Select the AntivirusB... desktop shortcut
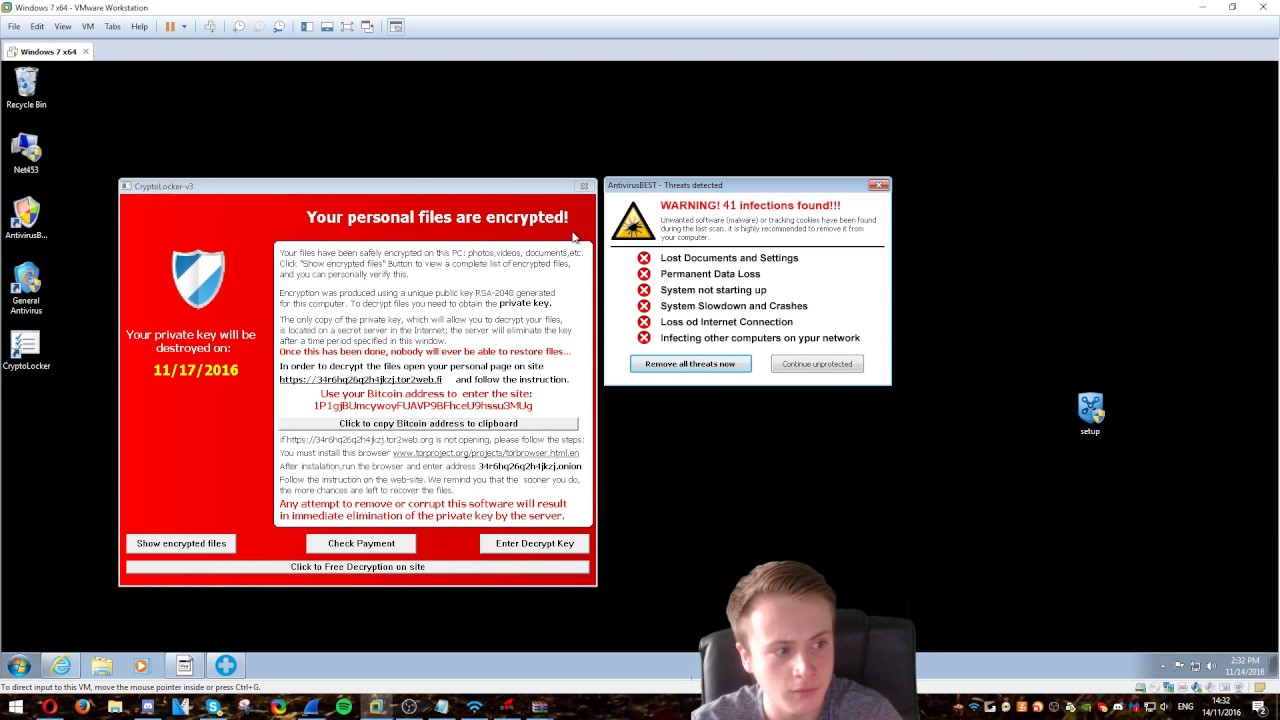1280x720 pixels. click(x=26, y=219)
